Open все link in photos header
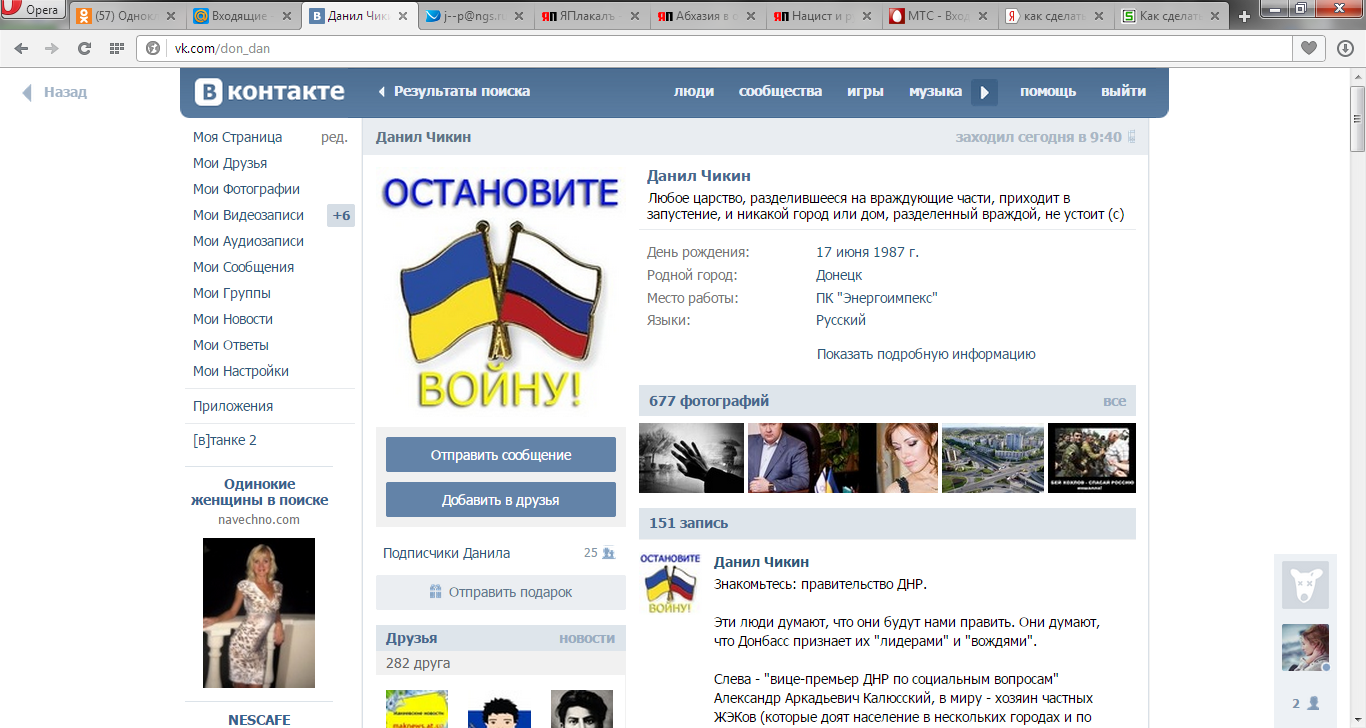Screen dimensions: 1366x728 (1114, 401)
